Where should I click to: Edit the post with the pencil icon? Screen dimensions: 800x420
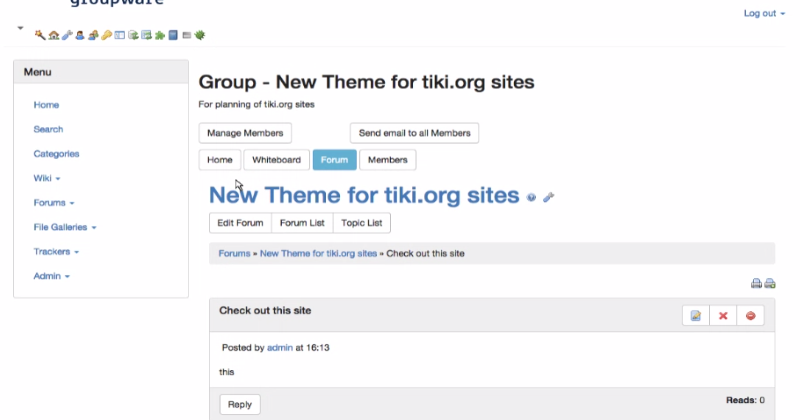click(696, 315)
